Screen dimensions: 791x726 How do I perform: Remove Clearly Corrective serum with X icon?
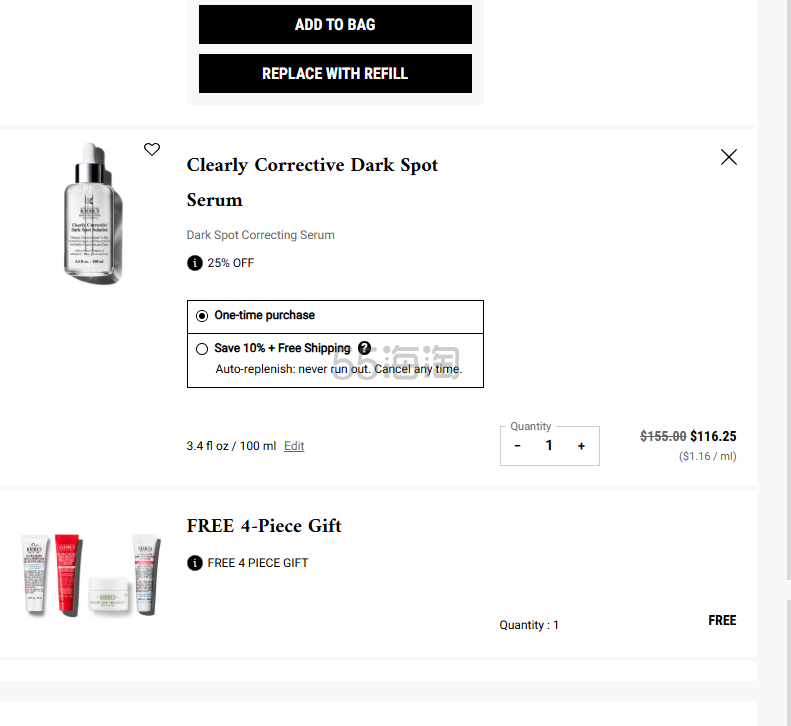(728, 157)
